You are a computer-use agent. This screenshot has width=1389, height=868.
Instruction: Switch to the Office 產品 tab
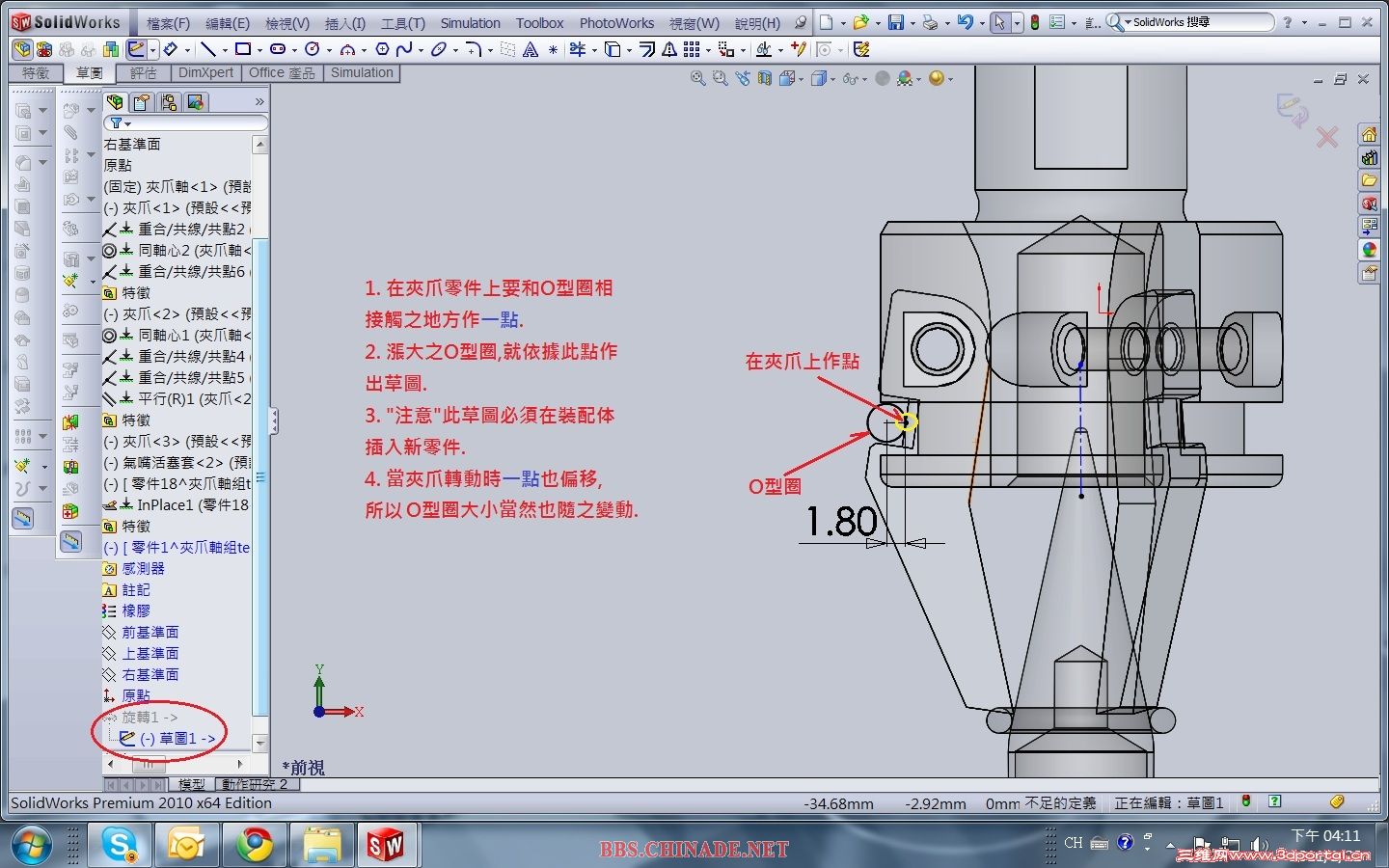pos(282,73)
